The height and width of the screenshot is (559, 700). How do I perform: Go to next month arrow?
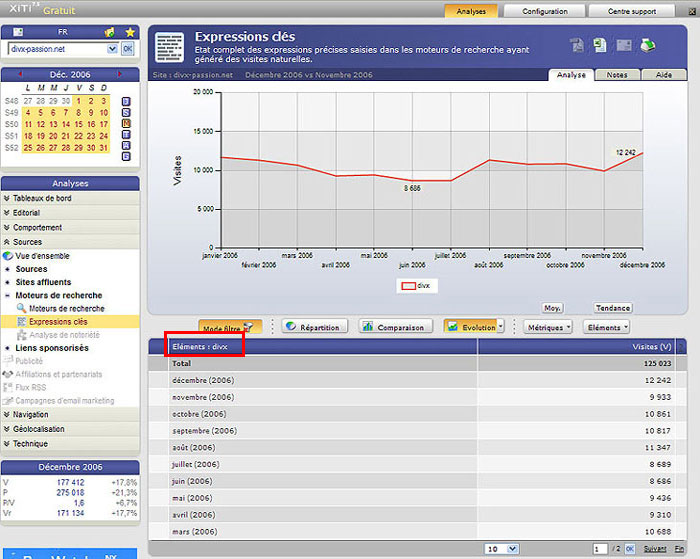click(x=119, y=74)
